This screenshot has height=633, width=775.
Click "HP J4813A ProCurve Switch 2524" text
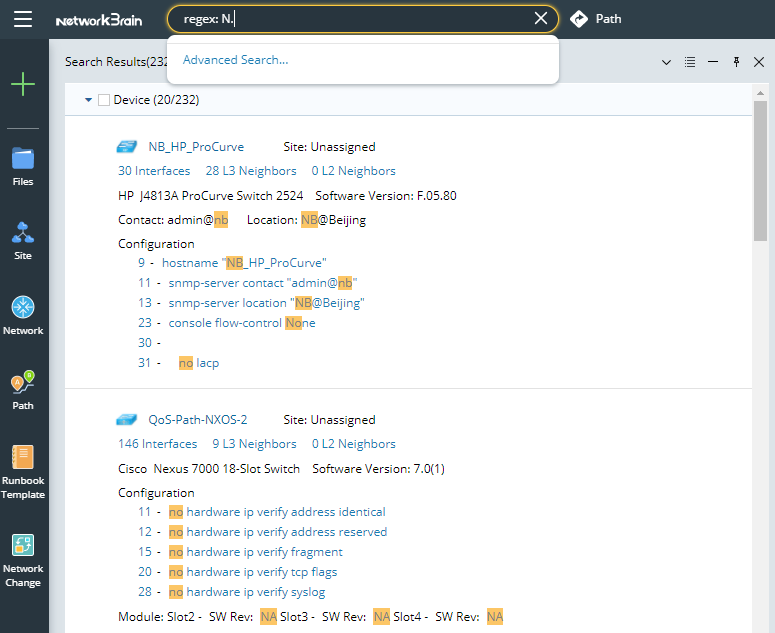pos(211,196)
